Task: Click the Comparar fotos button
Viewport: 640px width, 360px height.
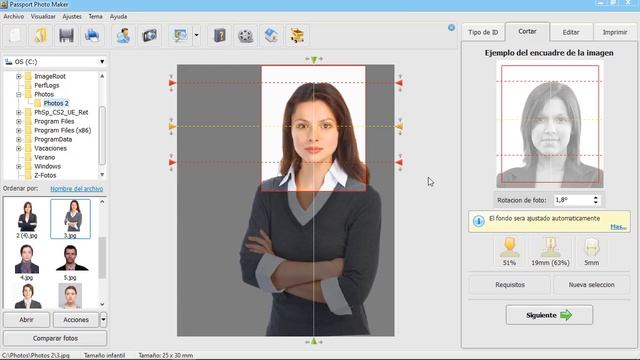Action: point(55,338)
